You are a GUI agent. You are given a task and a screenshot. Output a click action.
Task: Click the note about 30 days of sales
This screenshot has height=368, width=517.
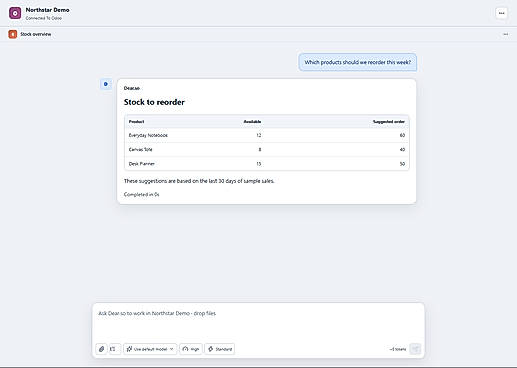tap(199, 181)
